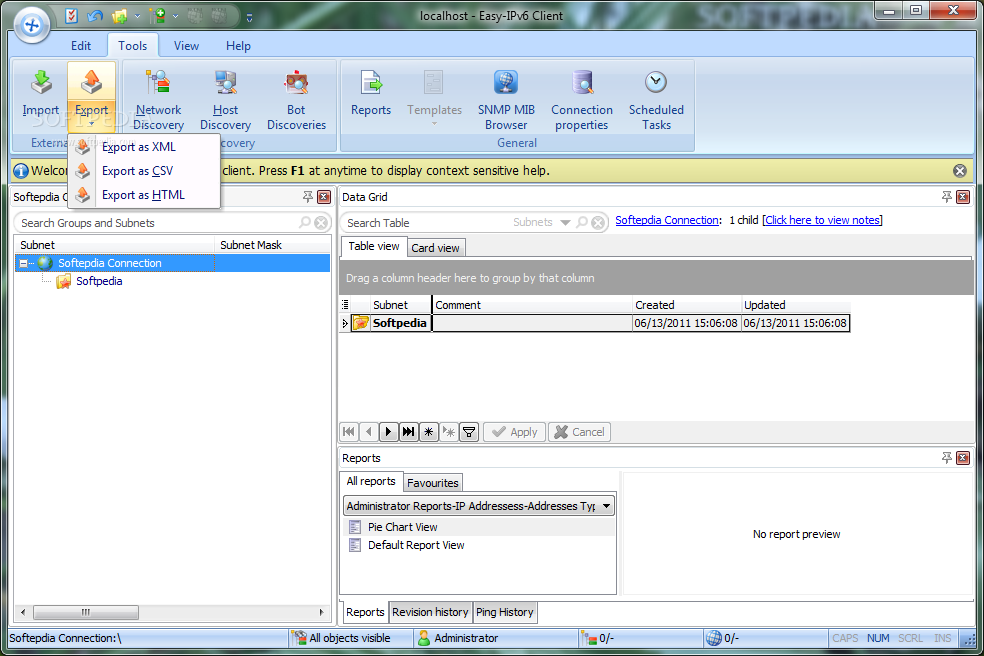Go to first record in data grid navigator
Image resolution: width=984 pixels, height=656 pixels.
pos(349,432)
